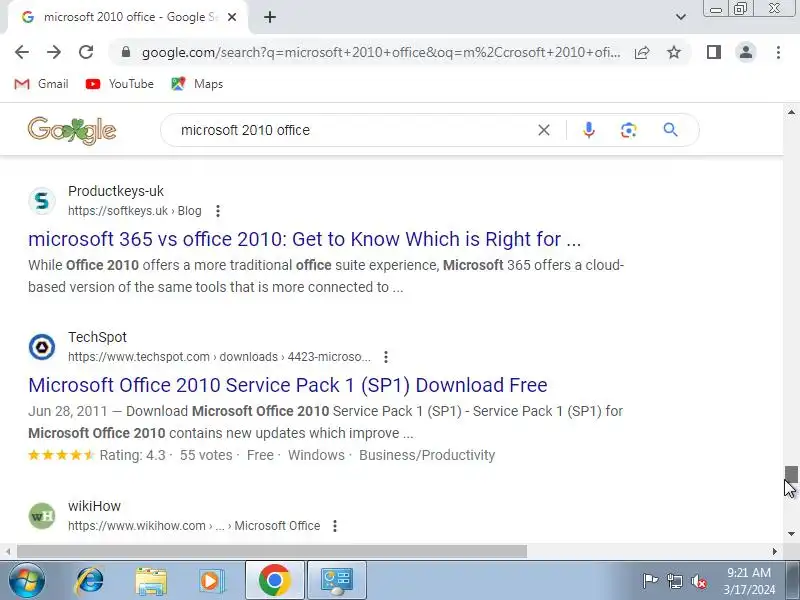Open the Windows Start menu

[x=27, y=581]
